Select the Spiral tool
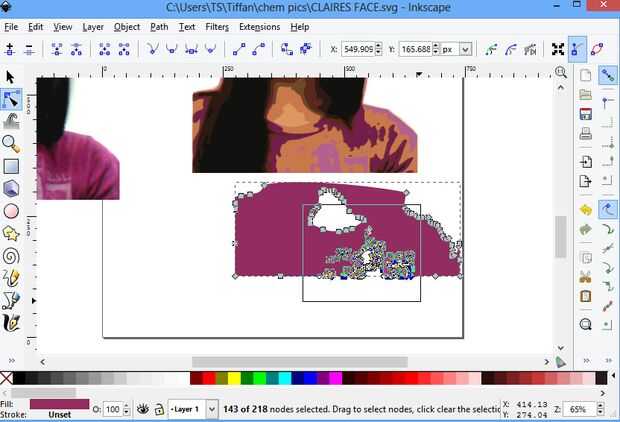This screenshot has width=620, height=422. click(11, 256)
